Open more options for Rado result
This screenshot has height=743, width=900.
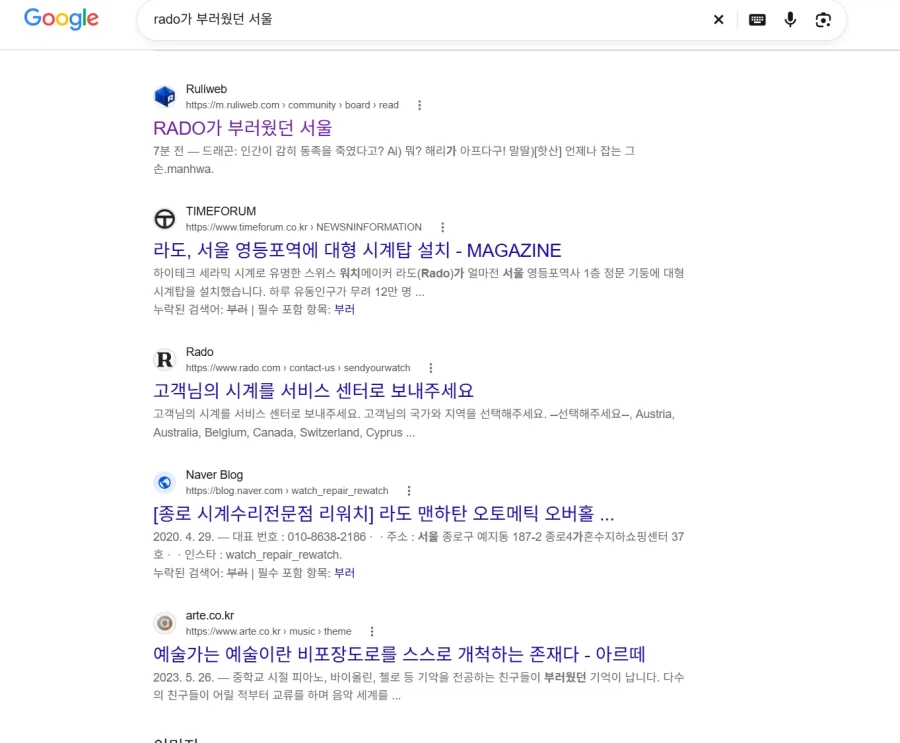[431, 368]
